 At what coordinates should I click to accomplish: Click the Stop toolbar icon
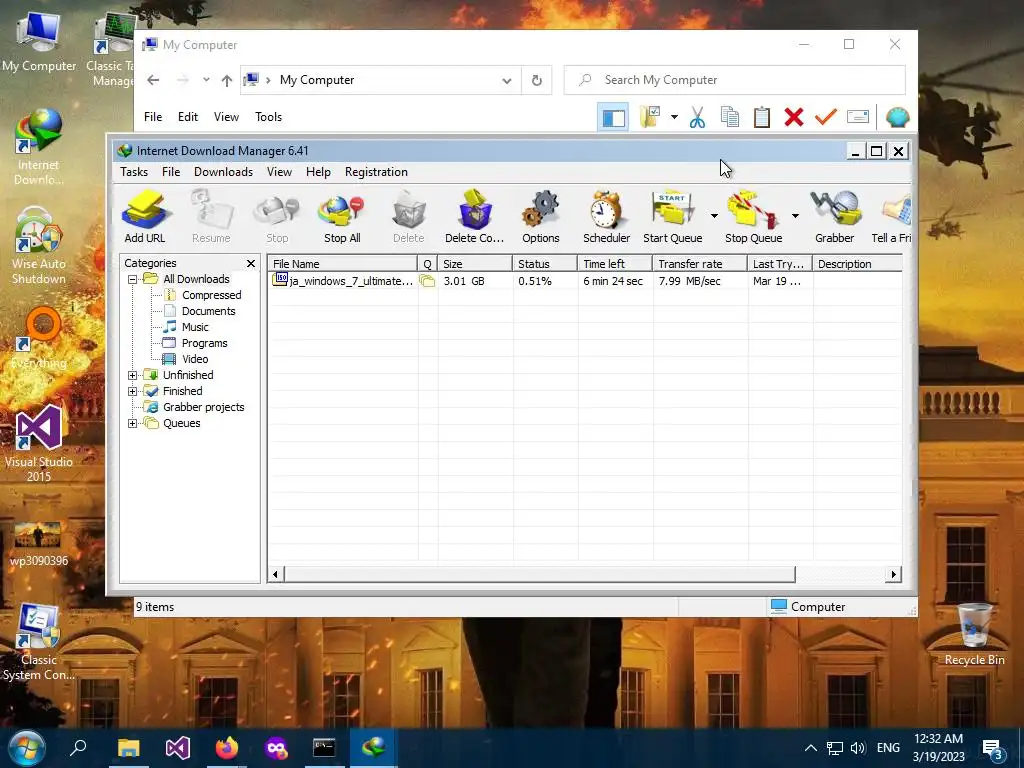(277, 216)
